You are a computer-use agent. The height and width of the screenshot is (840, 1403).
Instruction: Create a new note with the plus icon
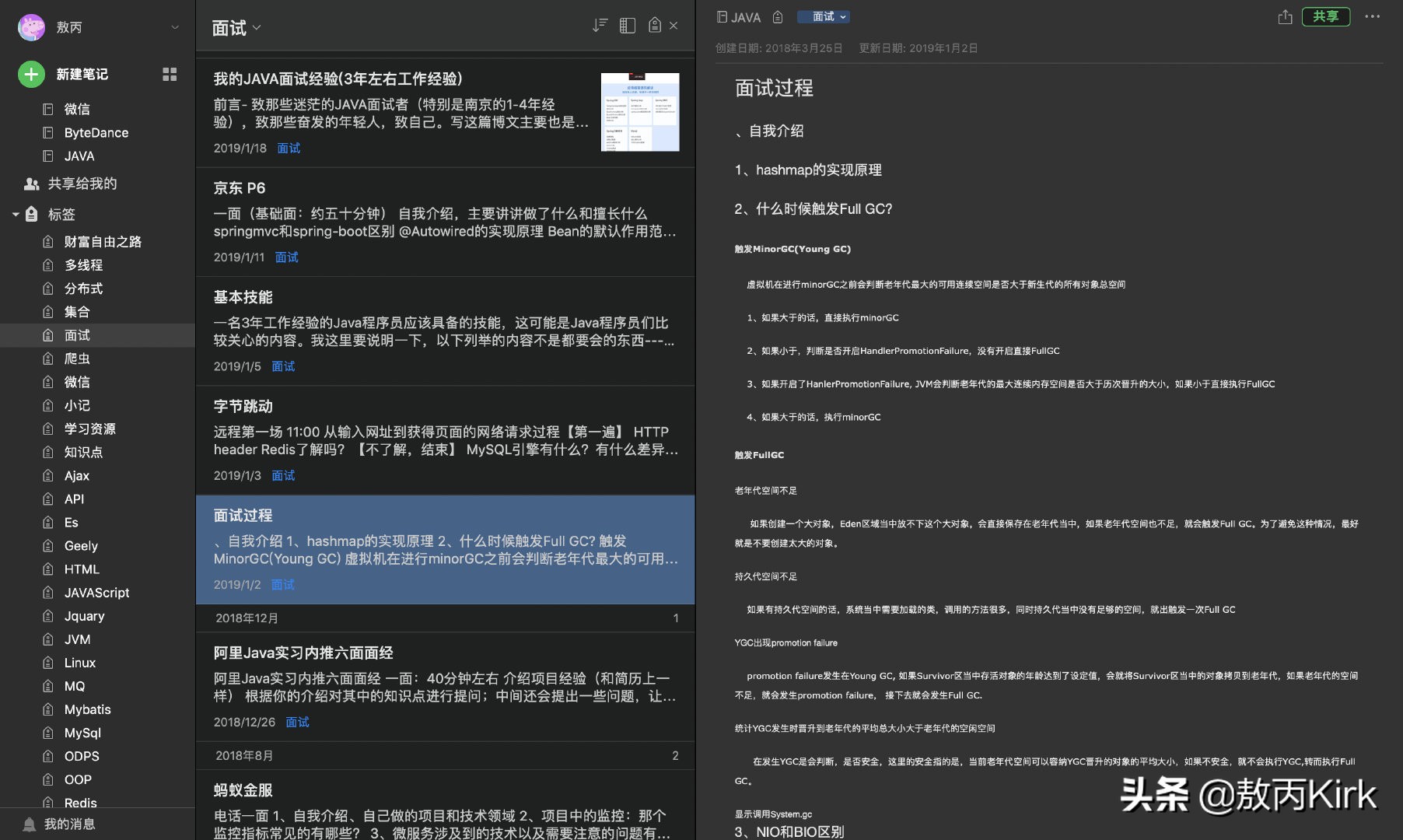tap(30, 74)
